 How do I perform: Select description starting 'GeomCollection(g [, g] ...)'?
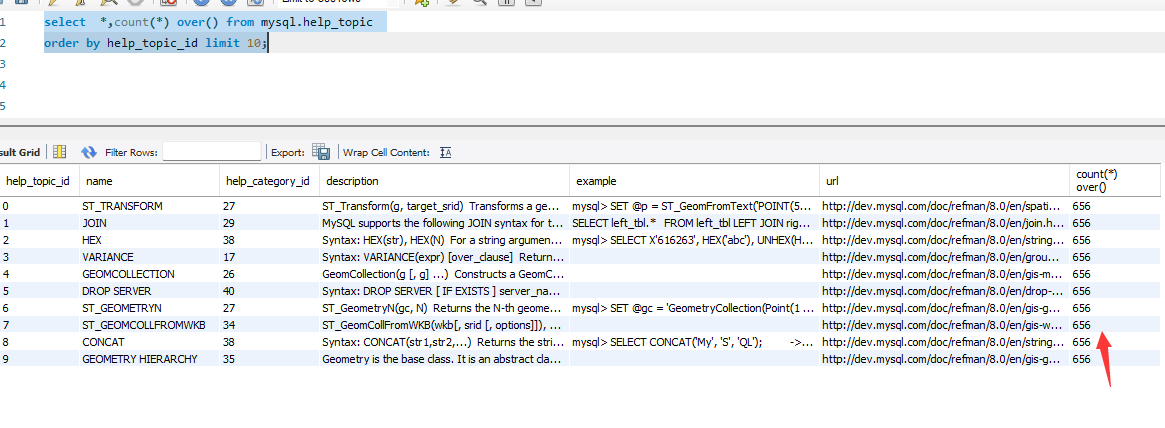pyautogui.click(x=444, y=273)
